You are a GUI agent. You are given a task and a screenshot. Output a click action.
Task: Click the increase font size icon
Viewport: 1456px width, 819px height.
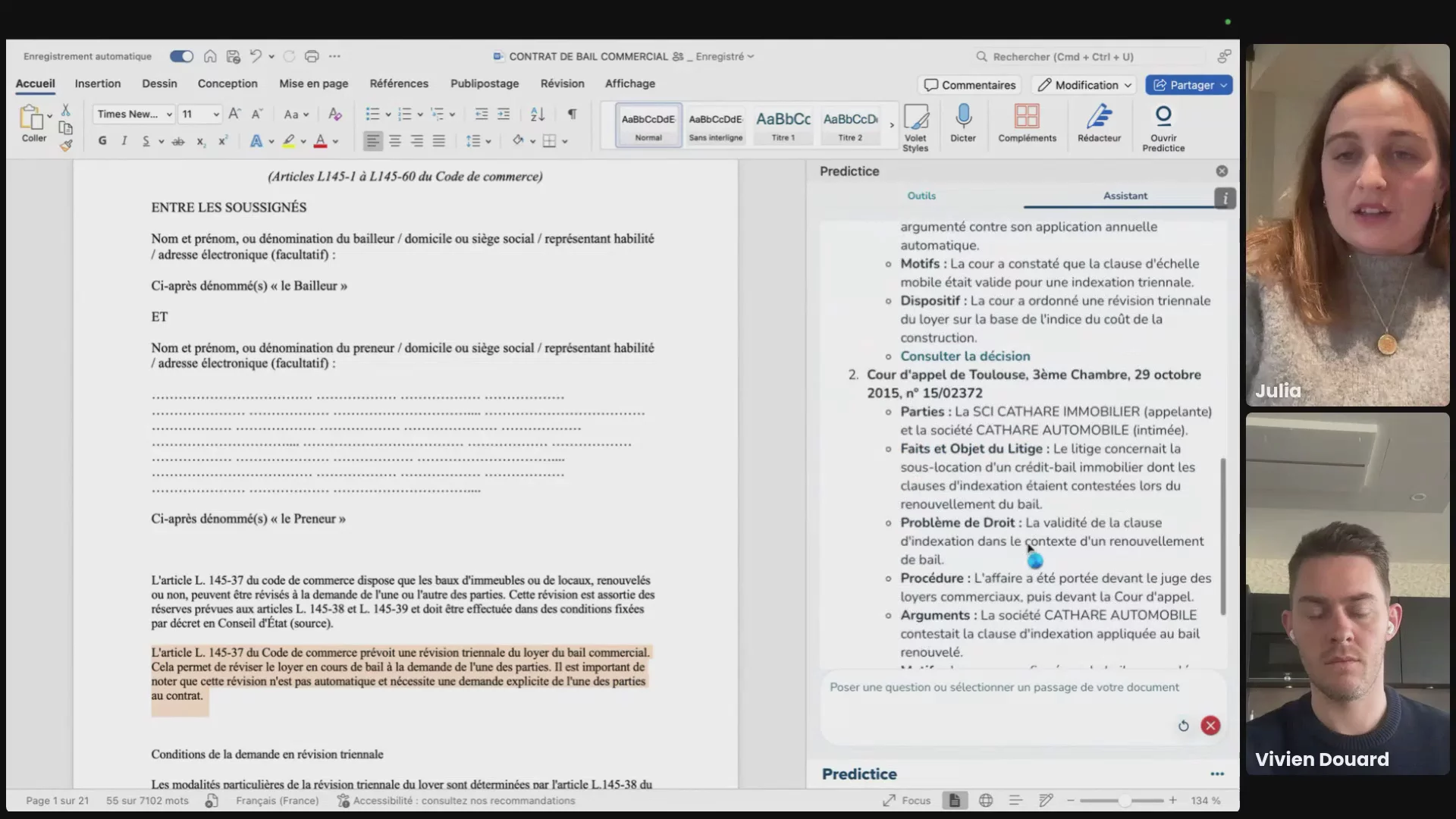(x=234, y=114)
